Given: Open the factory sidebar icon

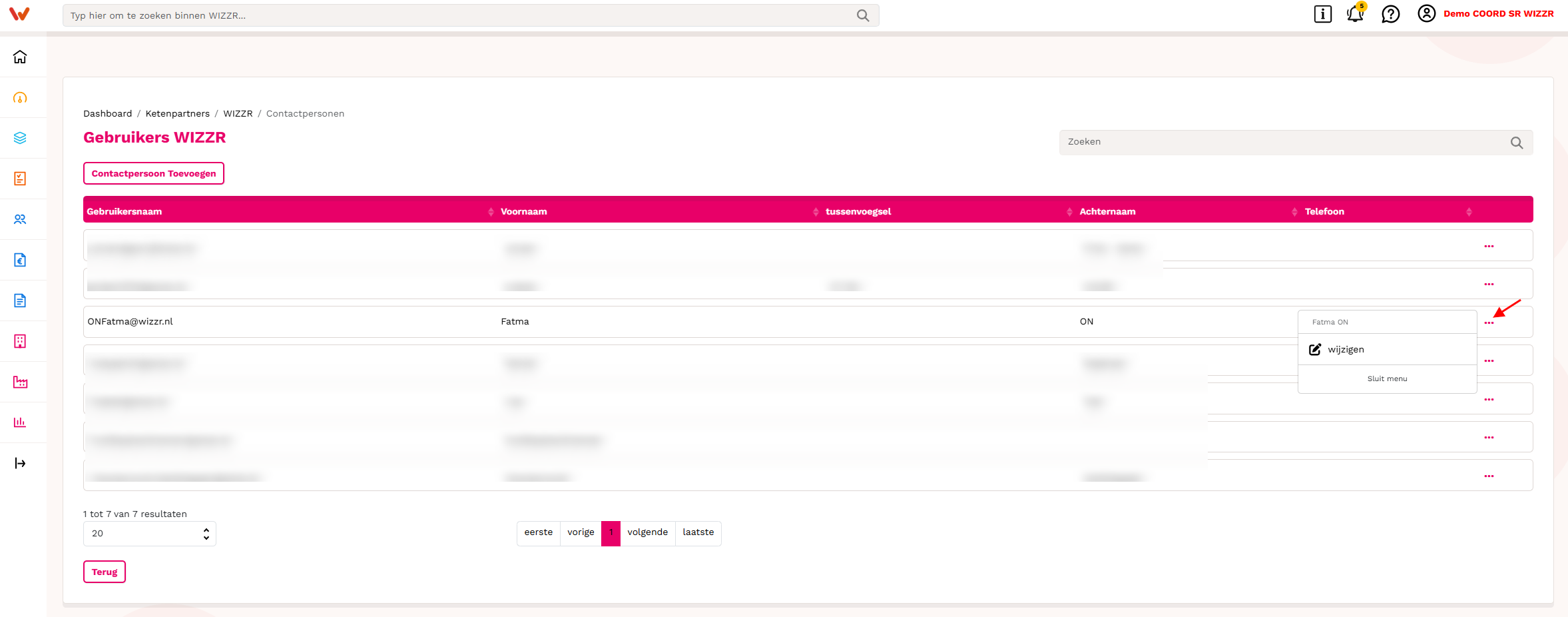Looking at the screenshot, I should (20, 382).
